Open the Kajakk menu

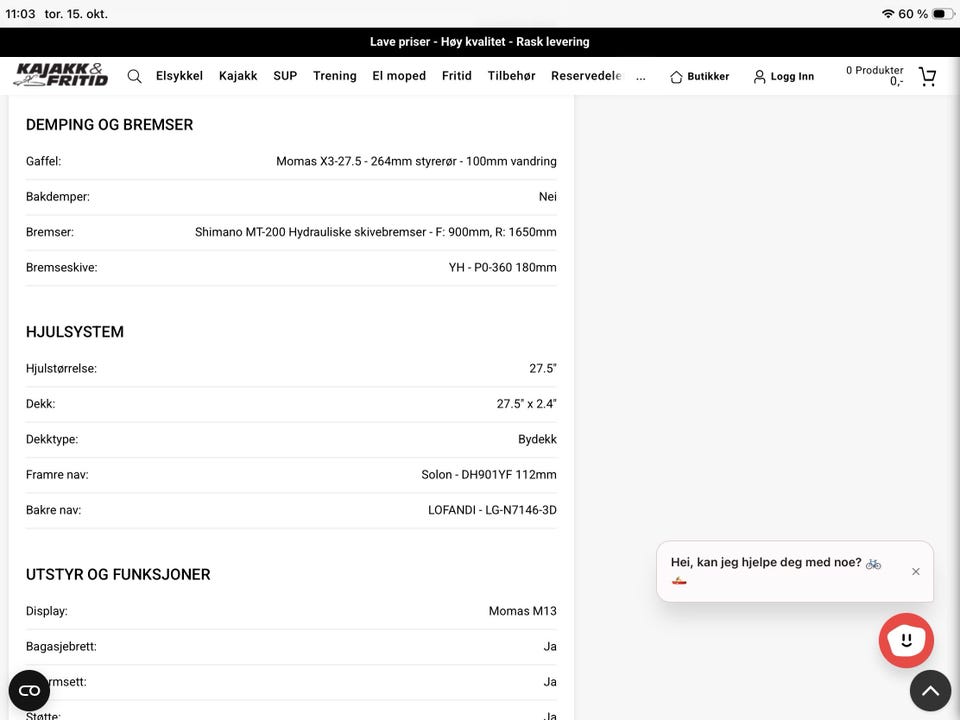click(x=238, y=76)
